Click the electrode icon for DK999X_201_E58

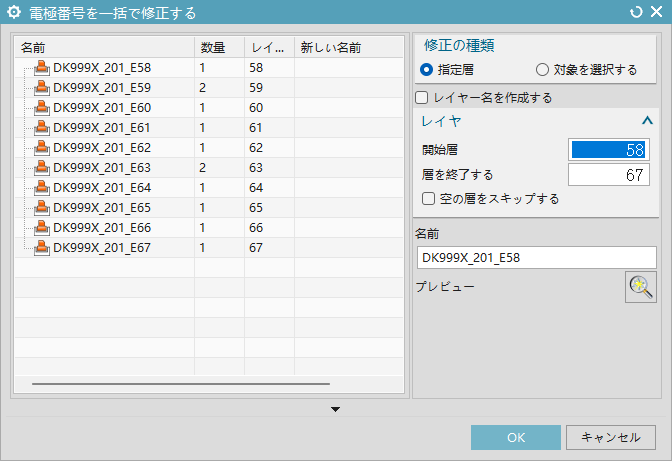pos(42,68)
